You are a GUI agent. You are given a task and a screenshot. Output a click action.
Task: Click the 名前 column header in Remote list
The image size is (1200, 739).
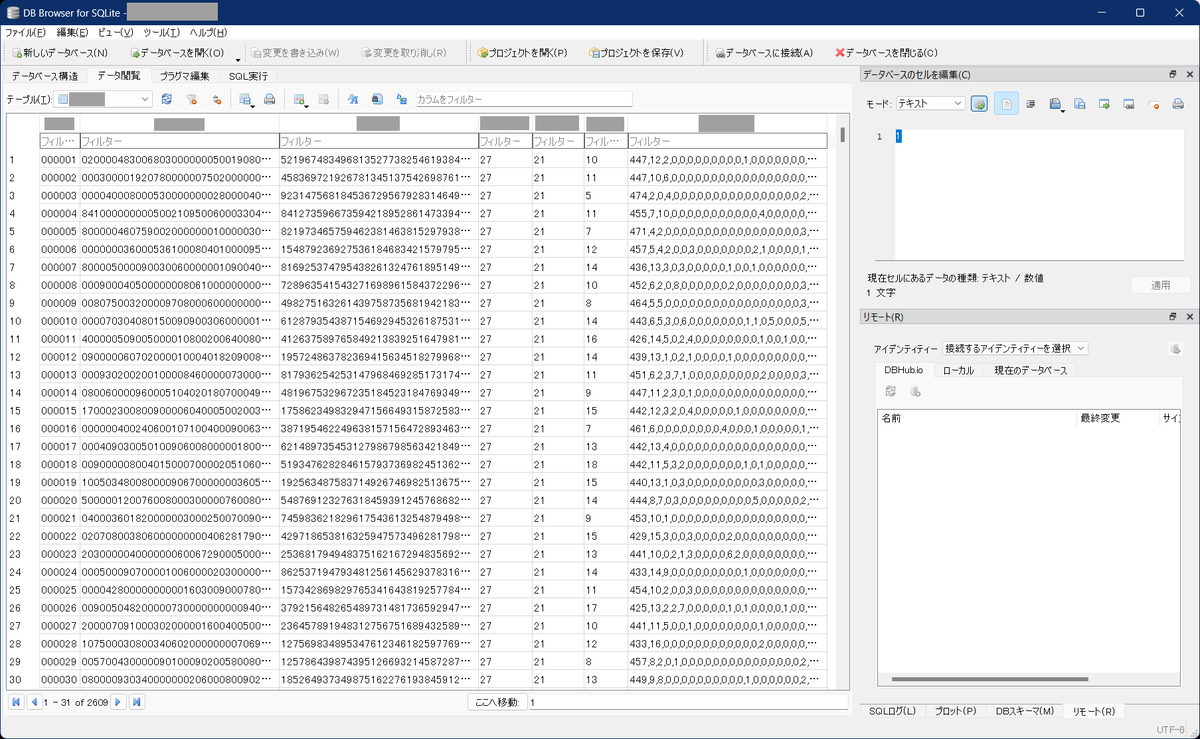[x=977, y=418]
